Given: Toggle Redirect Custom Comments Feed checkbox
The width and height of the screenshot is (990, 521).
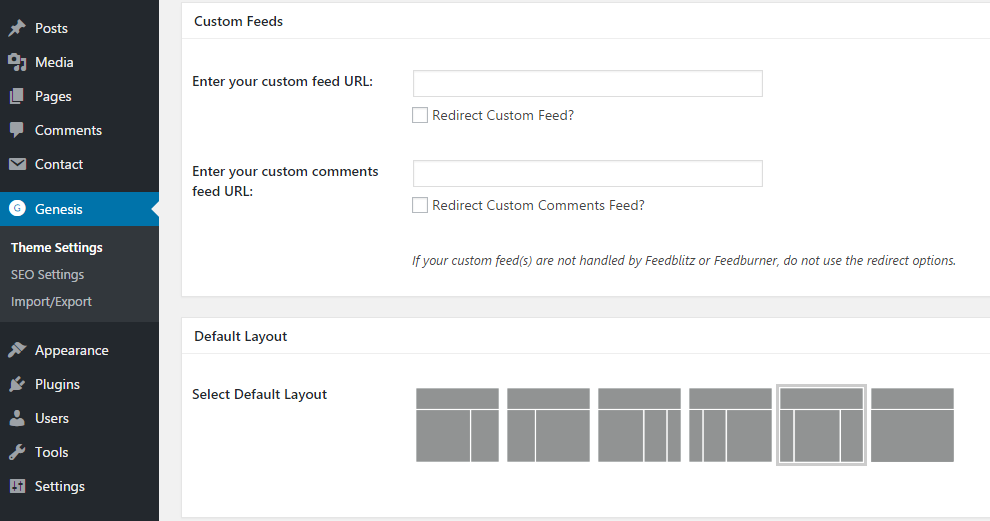Looking at the screenshot, I should [x=420, y=205].
